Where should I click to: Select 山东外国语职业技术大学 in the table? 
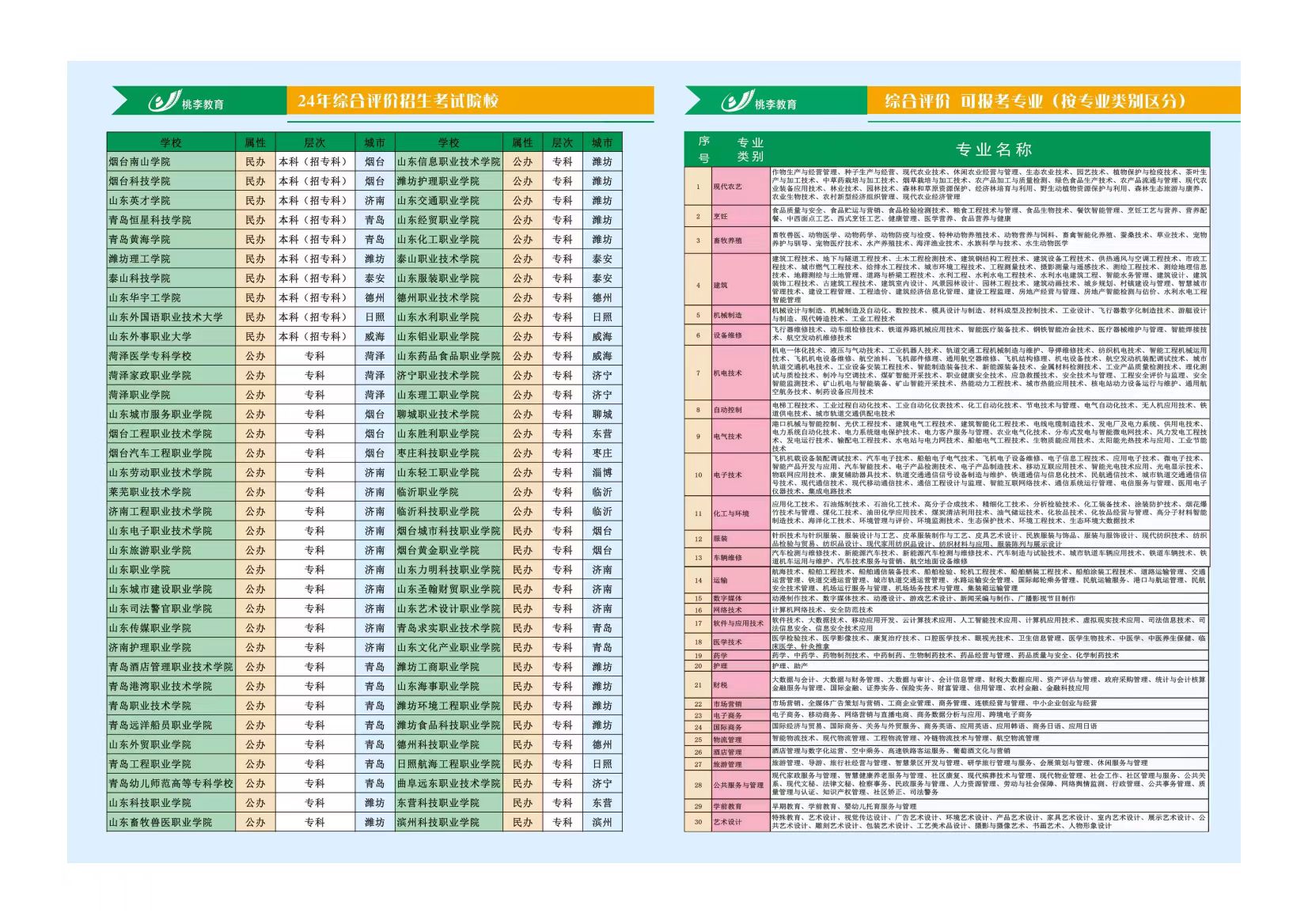tap(171, 317)
